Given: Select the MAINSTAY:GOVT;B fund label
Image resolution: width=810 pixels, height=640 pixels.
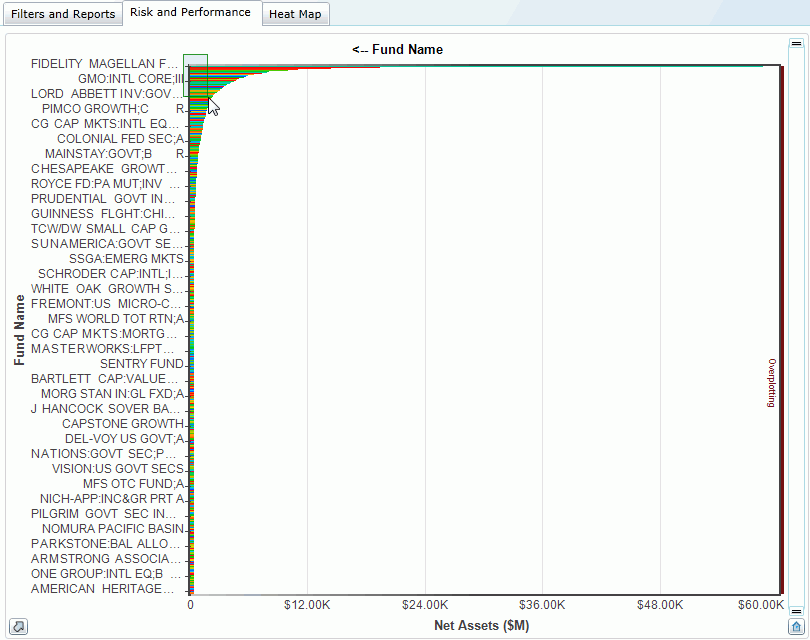Looking at the screenshot, I should tap(114, 153).
